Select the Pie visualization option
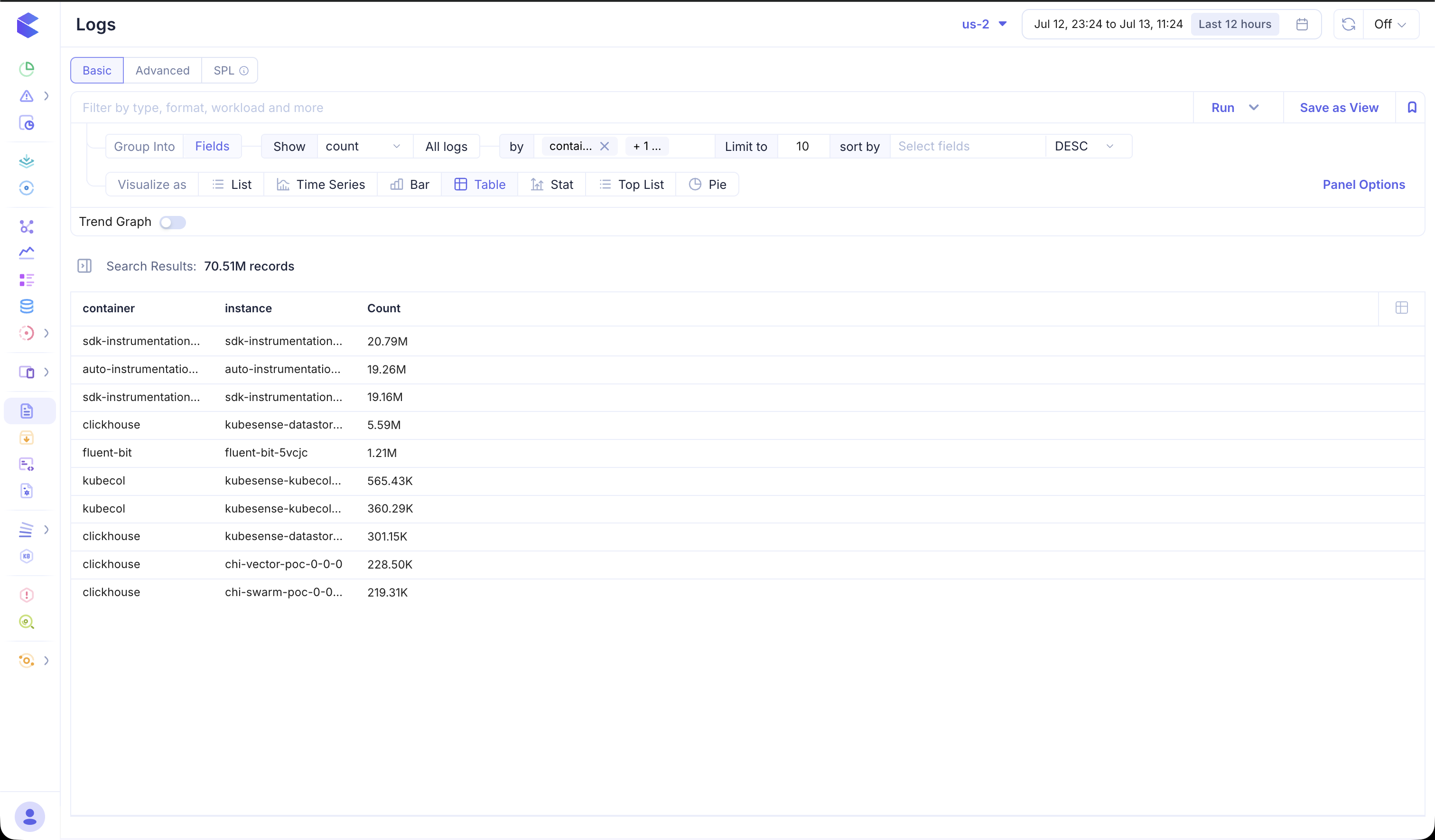The height and width of the screenshot is (840, 1435). tap(707, 185)
